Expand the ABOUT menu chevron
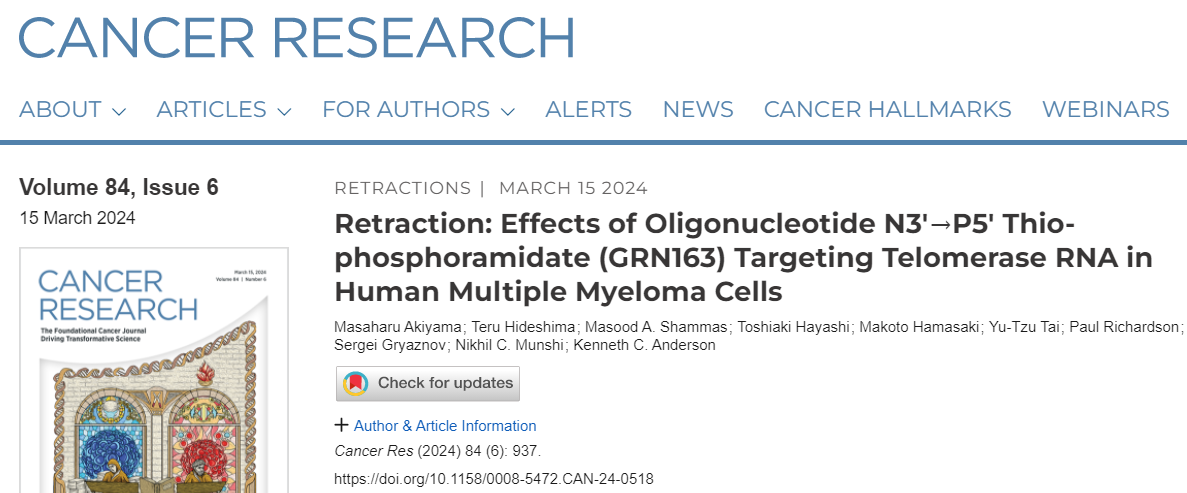The image size is (1187, 493). tap(118, 111)
